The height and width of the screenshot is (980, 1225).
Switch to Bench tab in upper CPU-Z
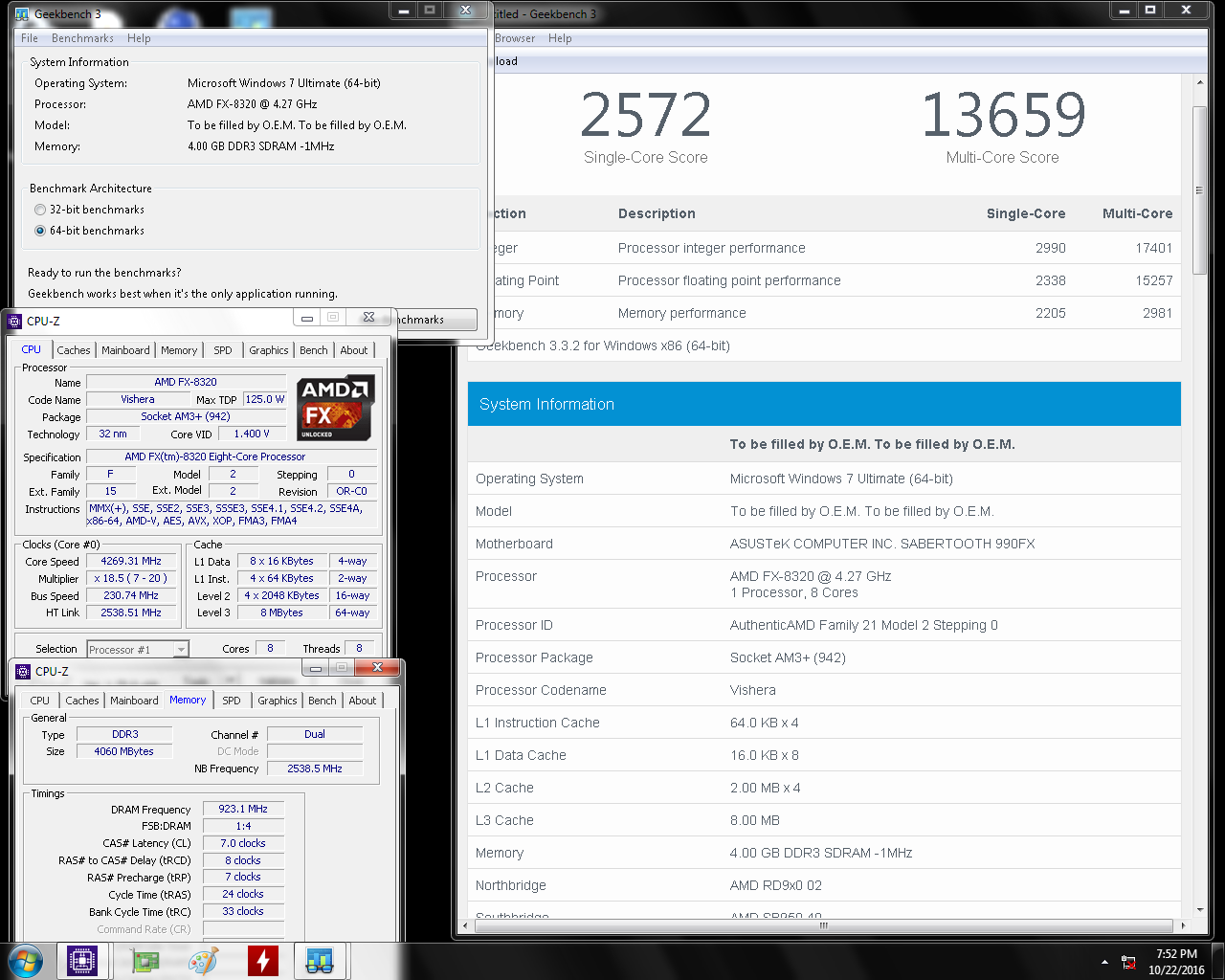coord(314,350)
